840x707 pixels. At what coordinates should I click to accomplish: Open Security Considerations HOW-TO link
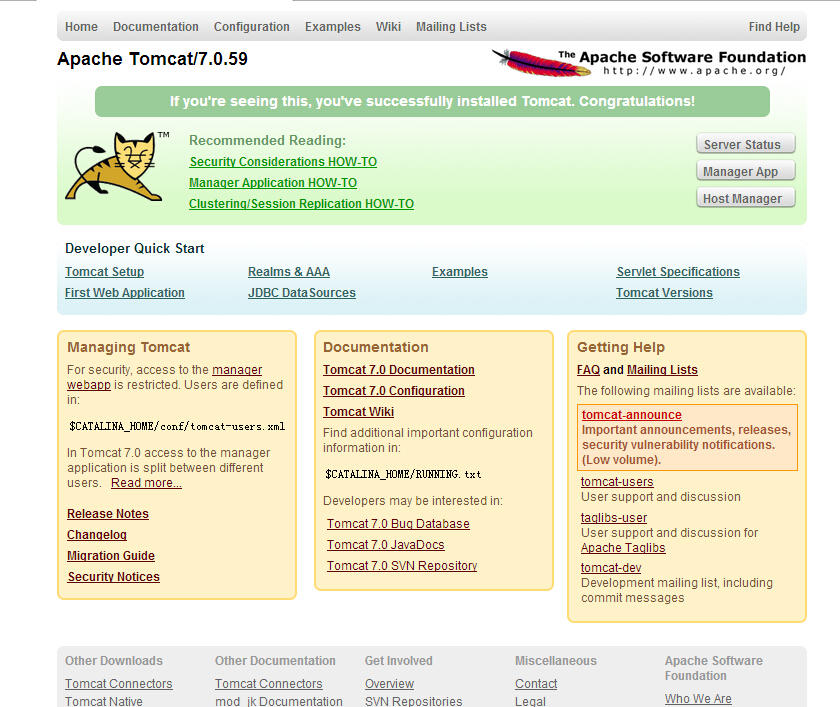[x=283, y=162]
